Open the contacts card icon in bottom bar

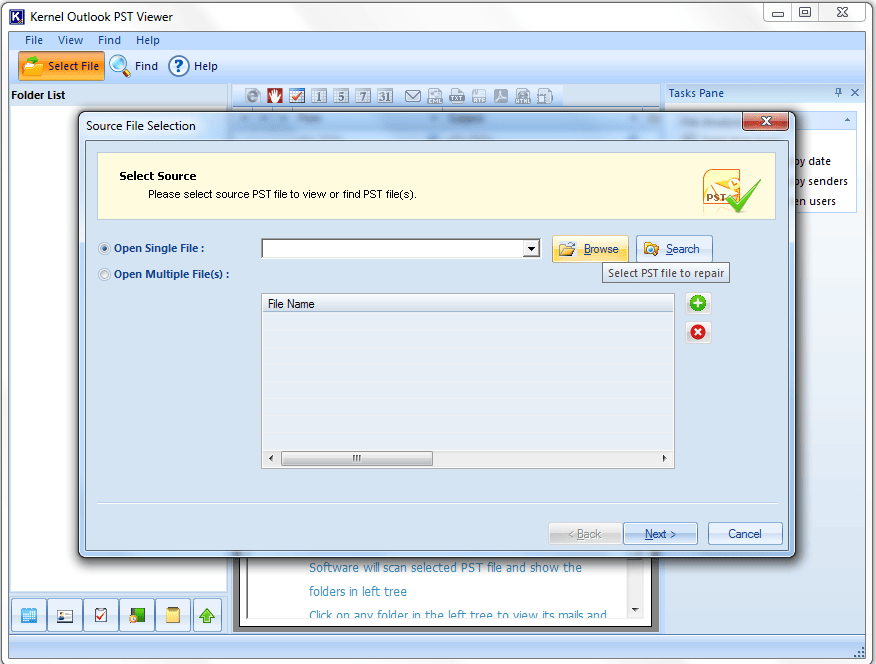pyautogui.click(x=65, y=615)
